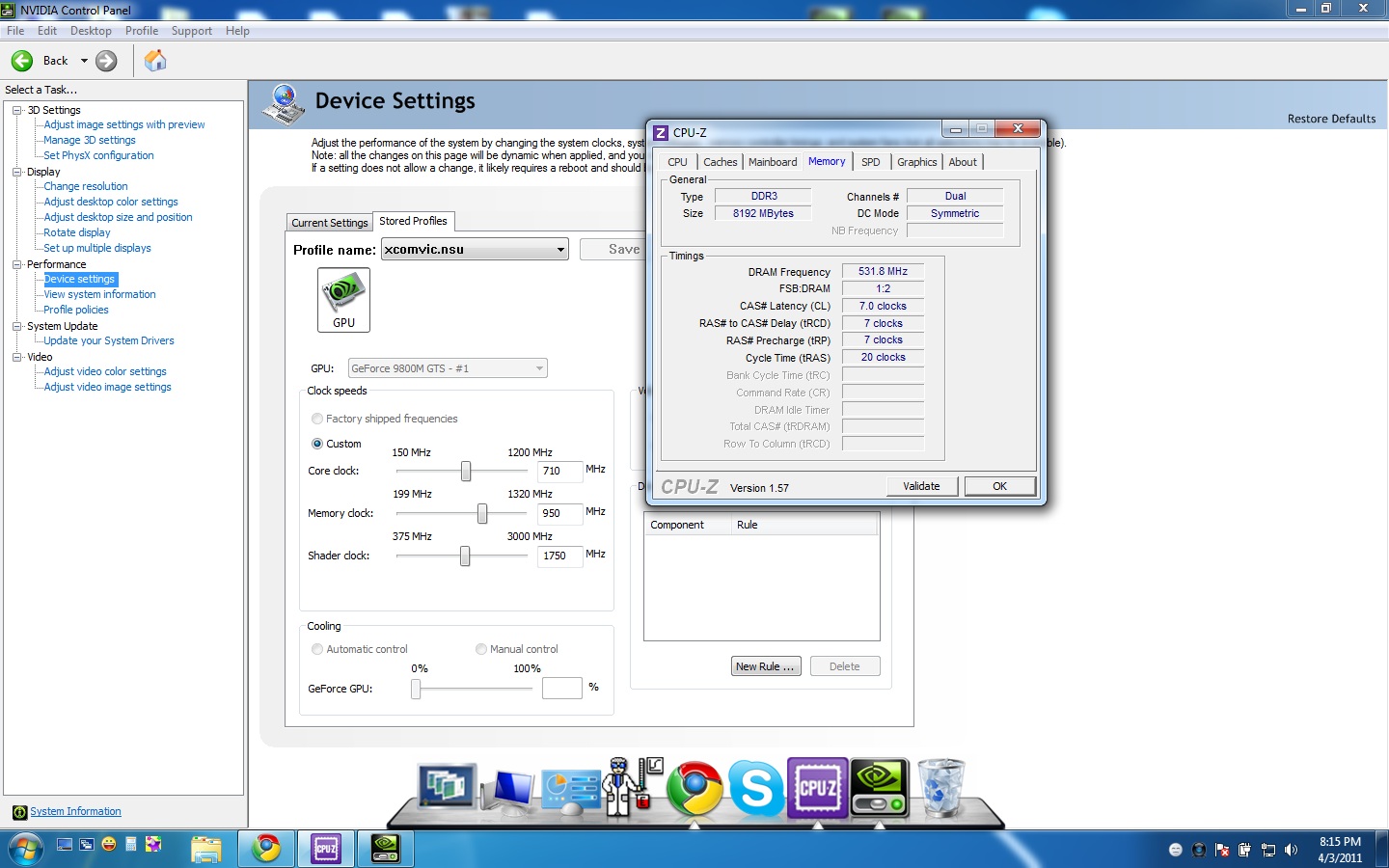Image resolution: width=1389 pixels, height=868 pixels.
Task: Open Windows Explorer folder on the taskbar
Action: click(205, 850)
